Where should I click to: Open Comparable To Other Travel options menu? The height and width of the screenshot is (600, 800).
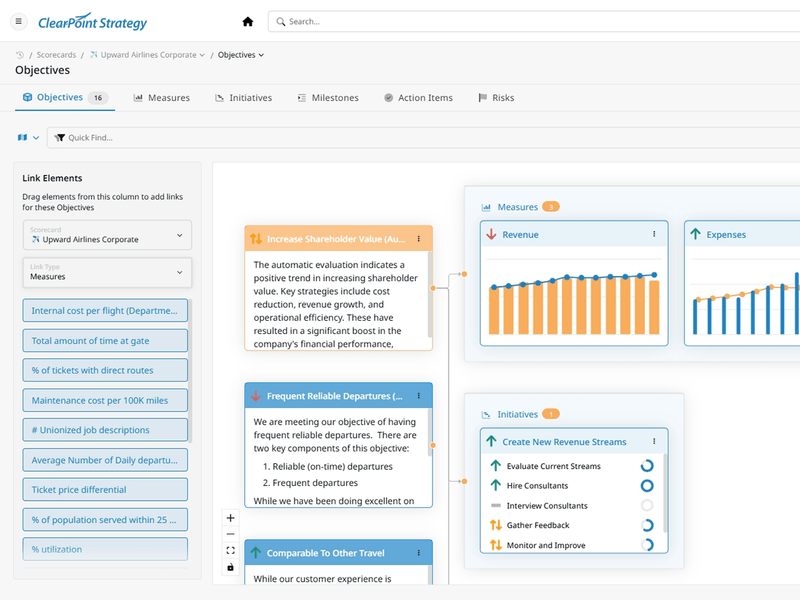click(x=419, y=553)
